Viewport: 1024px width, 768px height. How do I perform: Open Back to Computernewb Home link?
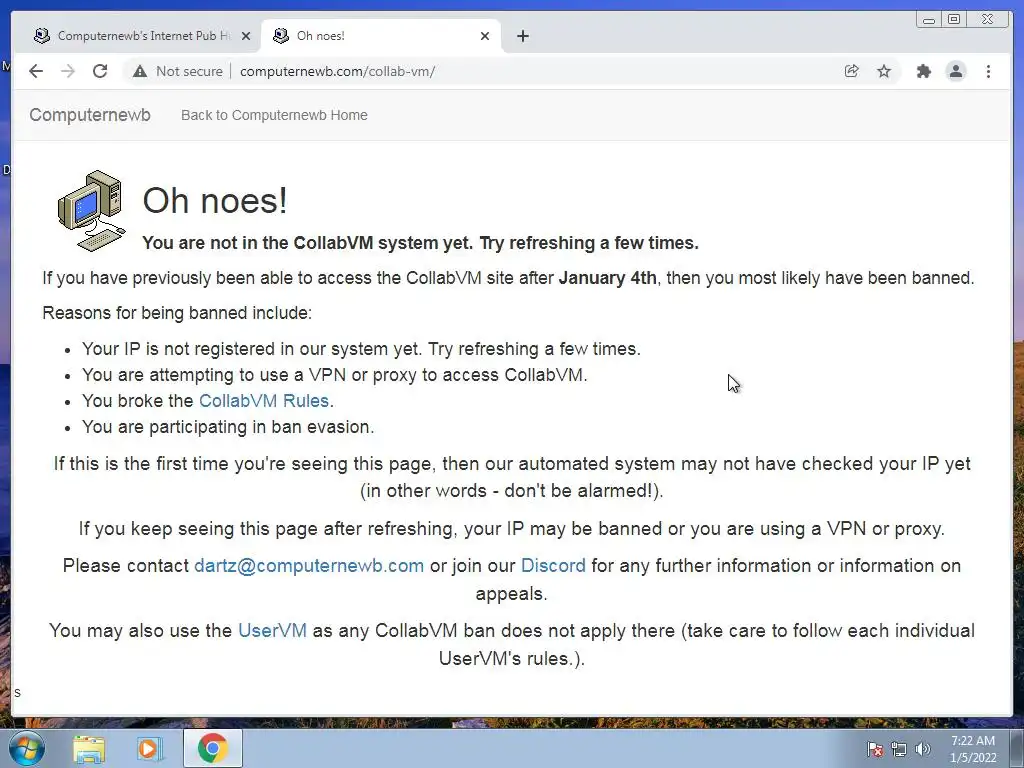click(274, 115)
